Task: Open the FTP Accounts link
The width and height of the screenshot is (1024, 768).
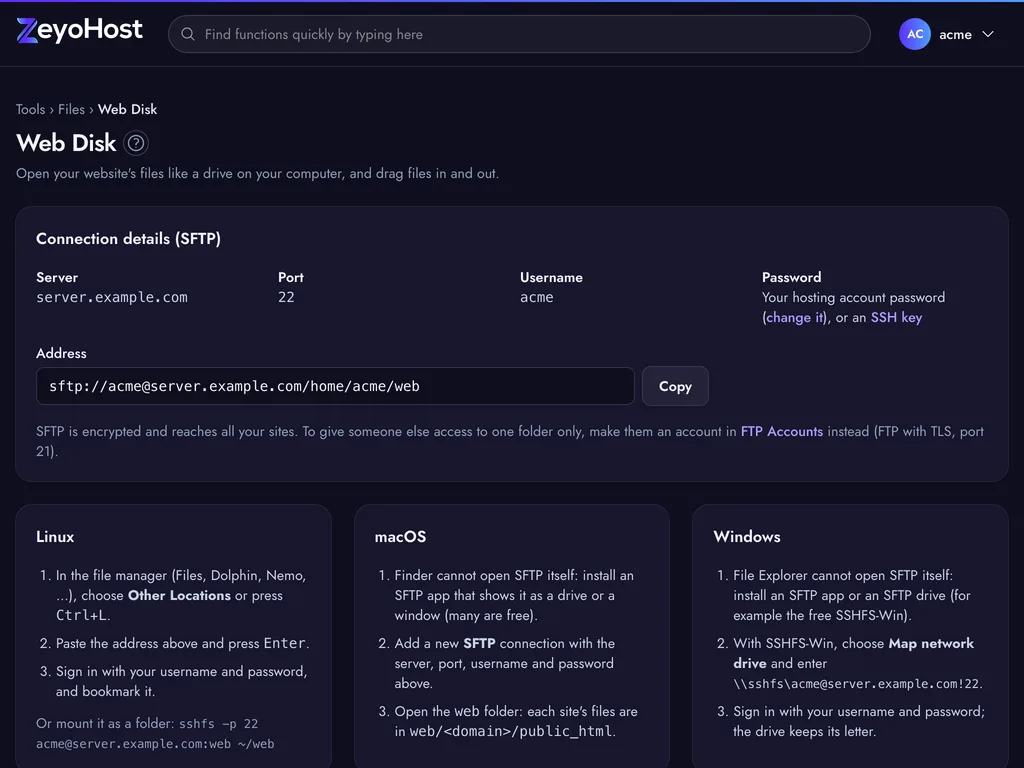Action: (782, 432)
